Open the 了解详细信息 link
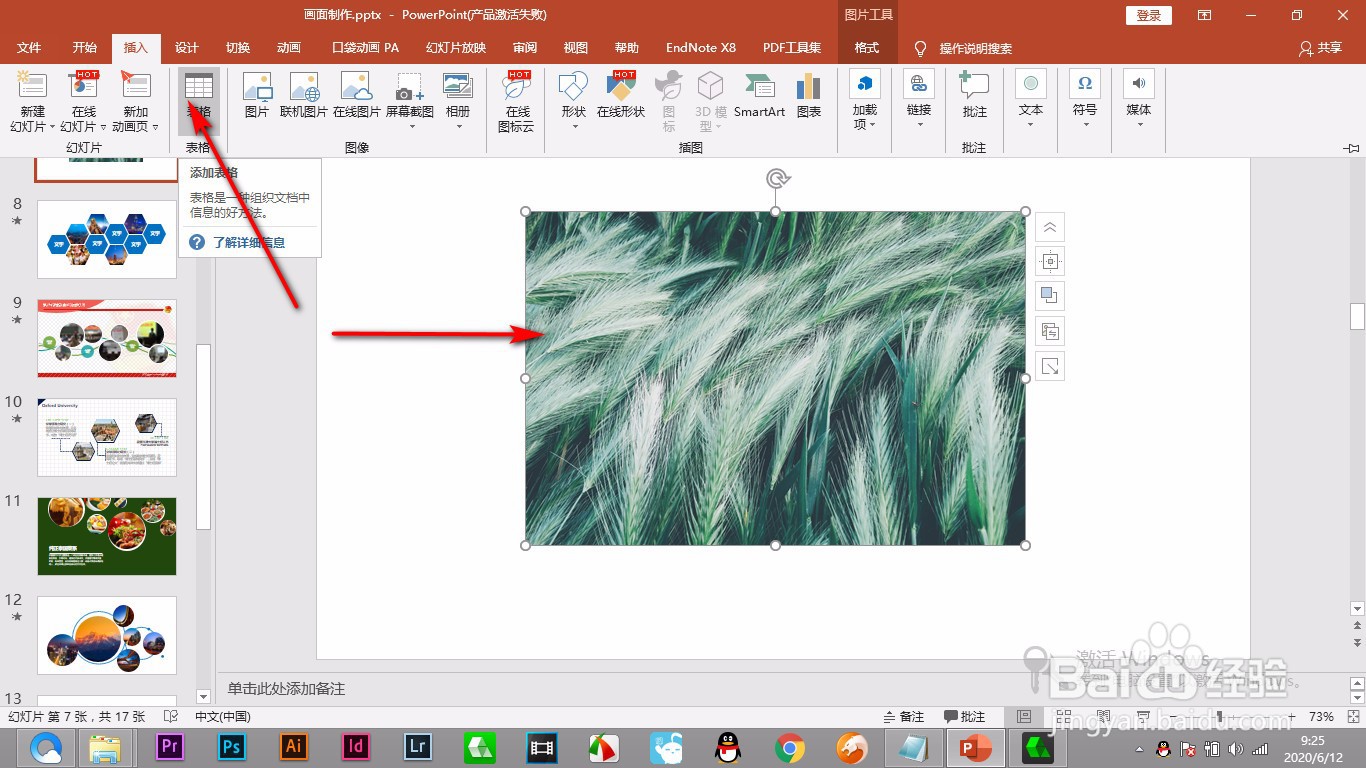Screen dimensions: 1366x768 (x=249, y=242)
